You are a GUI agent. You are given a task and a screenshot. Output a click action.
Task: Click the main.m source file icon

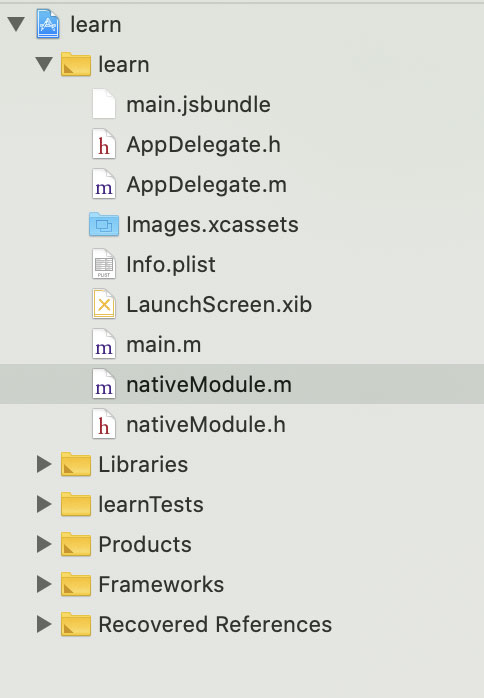104,344
